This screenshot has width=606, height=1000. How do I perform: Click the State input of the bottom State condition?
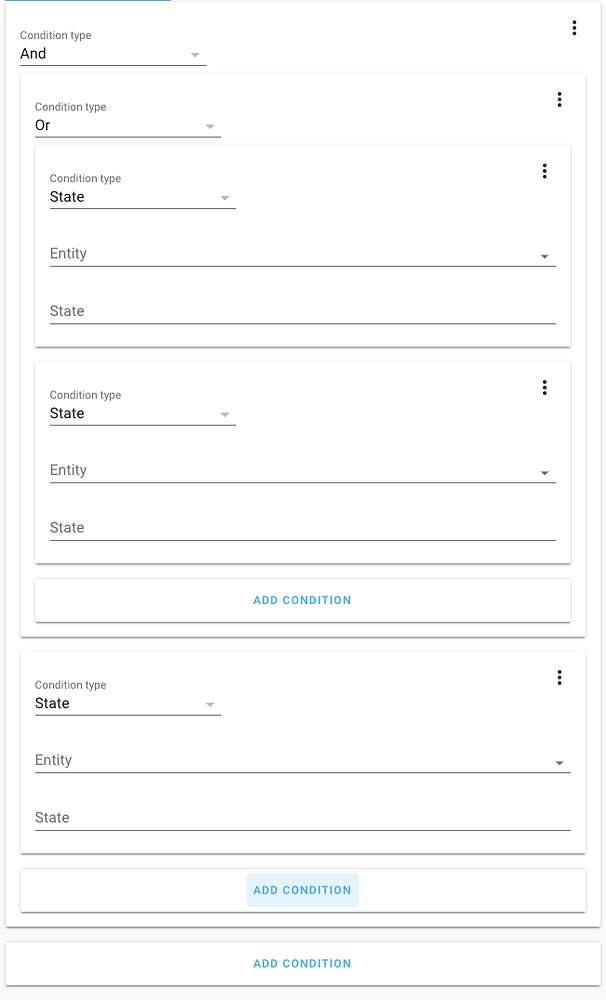pyautogui.click(x=300, y=818)
